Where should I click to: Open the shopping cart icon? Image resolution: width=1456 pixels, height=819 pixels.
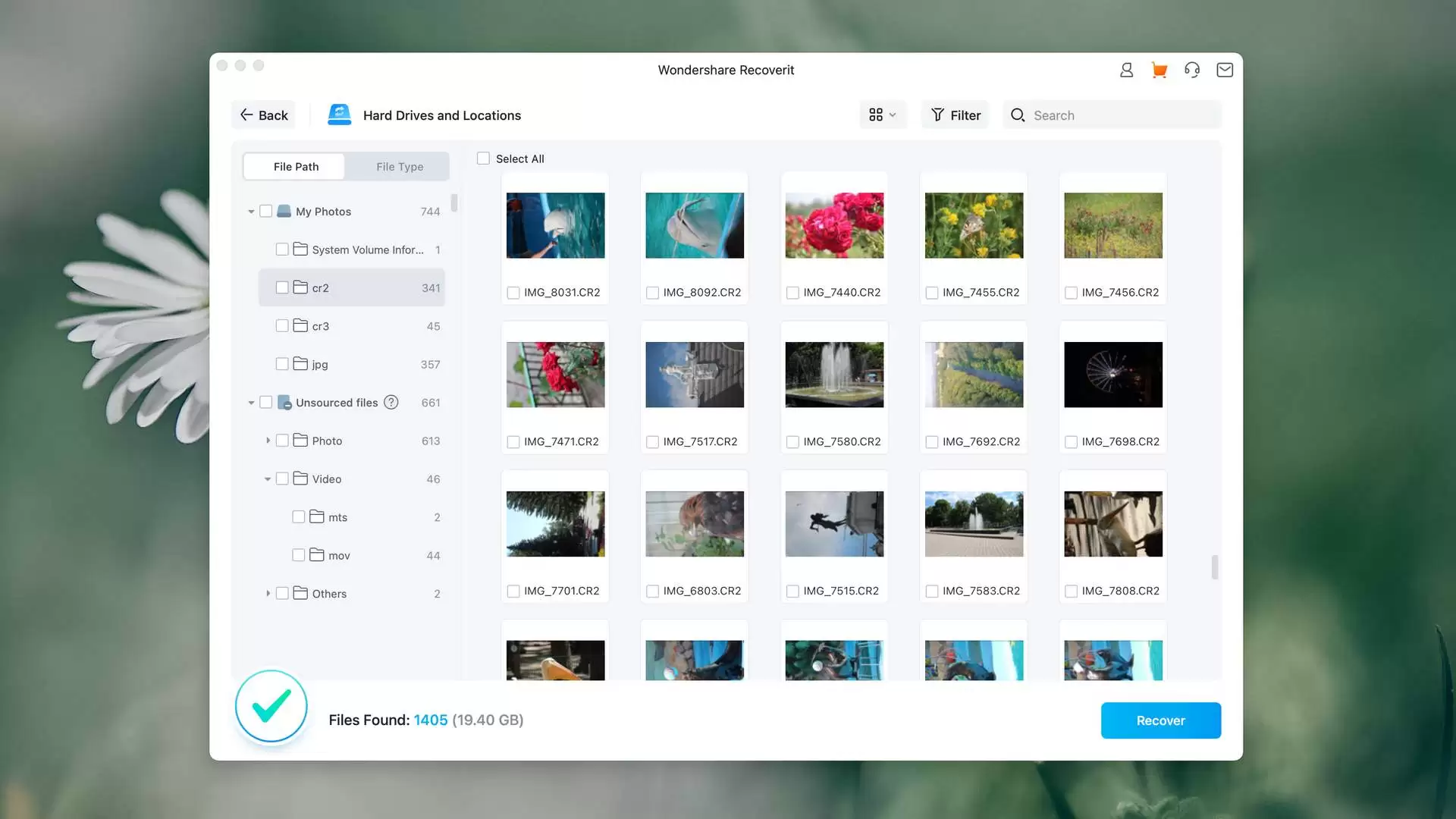pos(1159,70)
